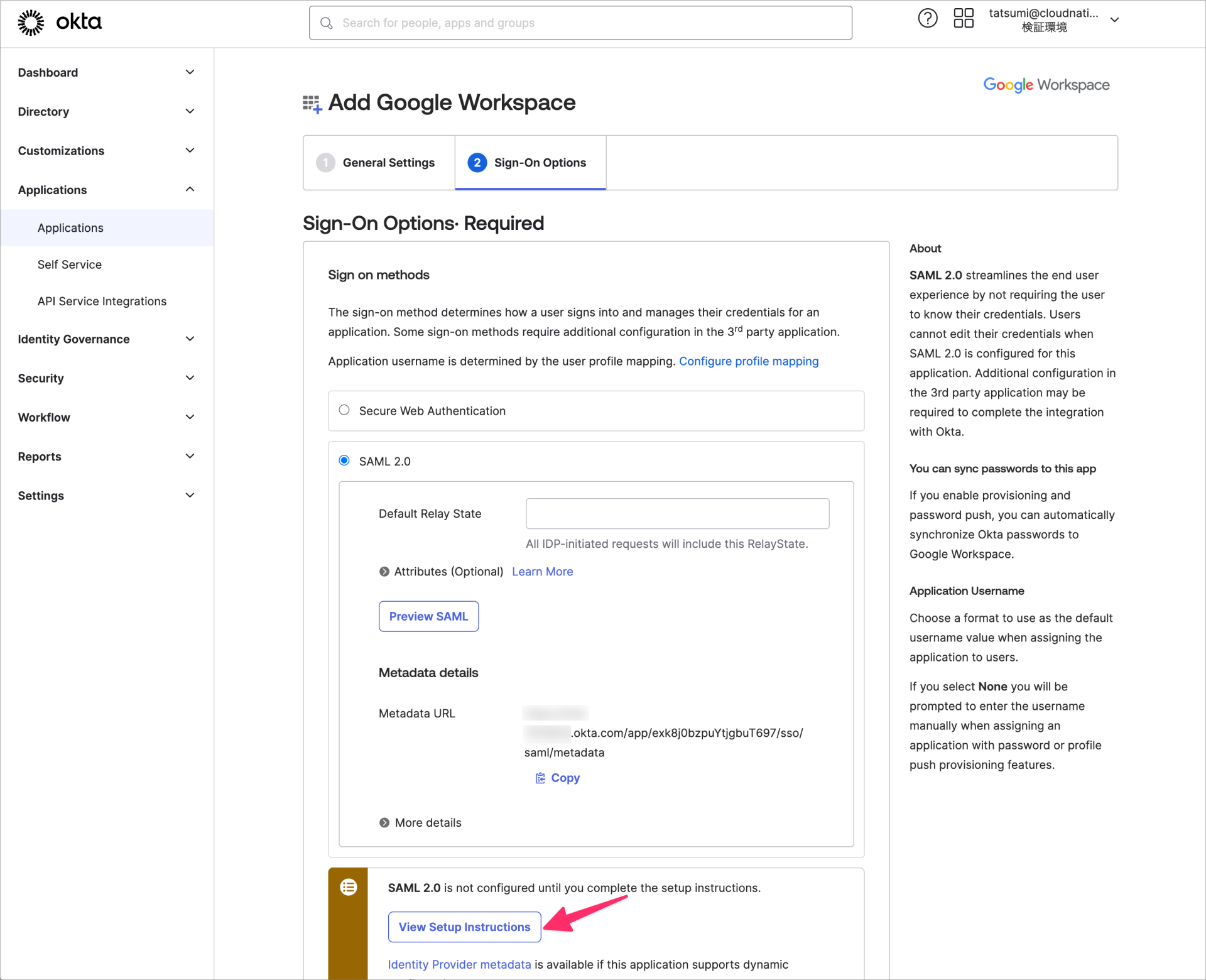Open Self Service in the sidebar

69,264
